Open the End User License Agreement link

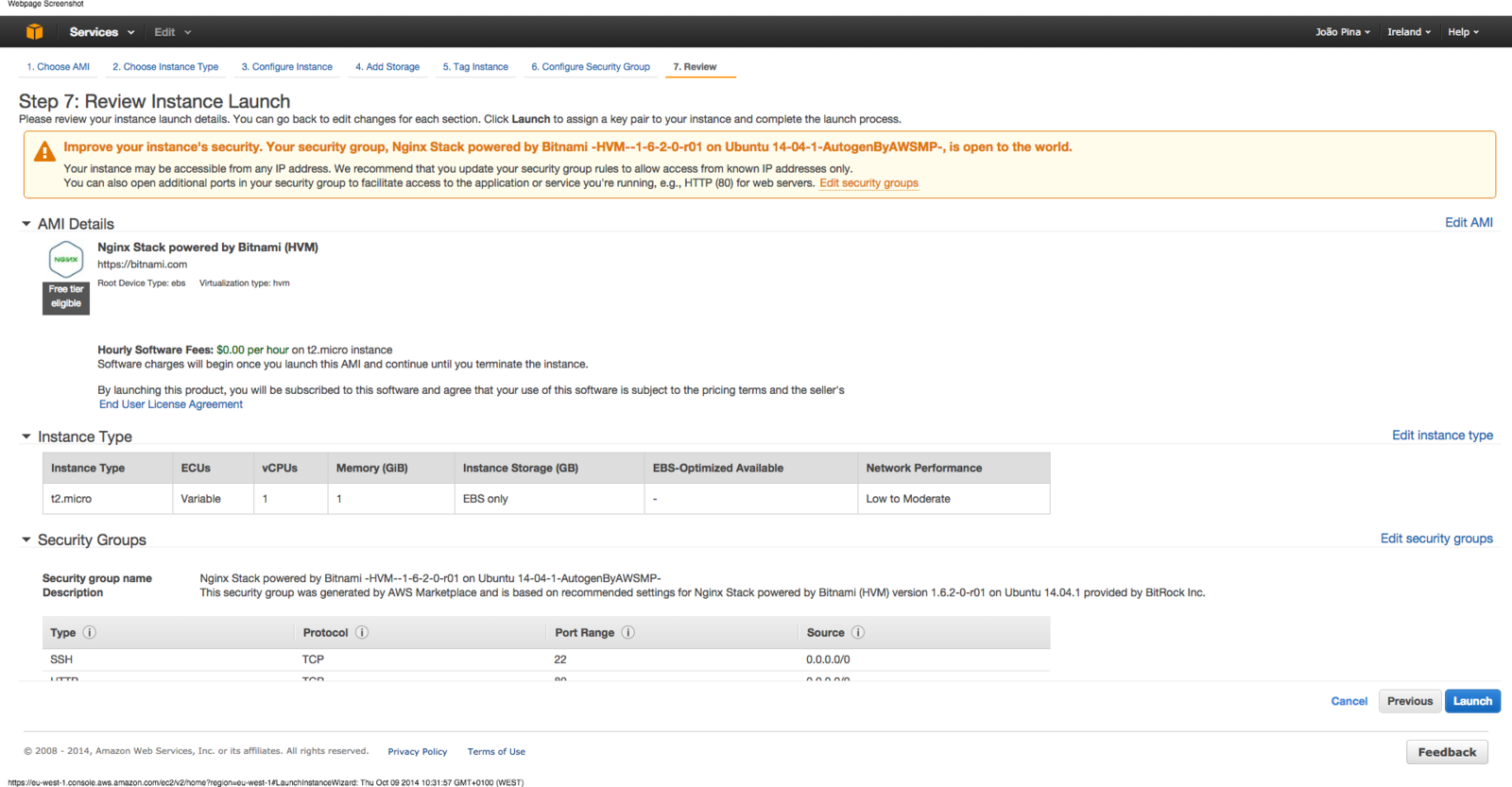click(171, 404)
